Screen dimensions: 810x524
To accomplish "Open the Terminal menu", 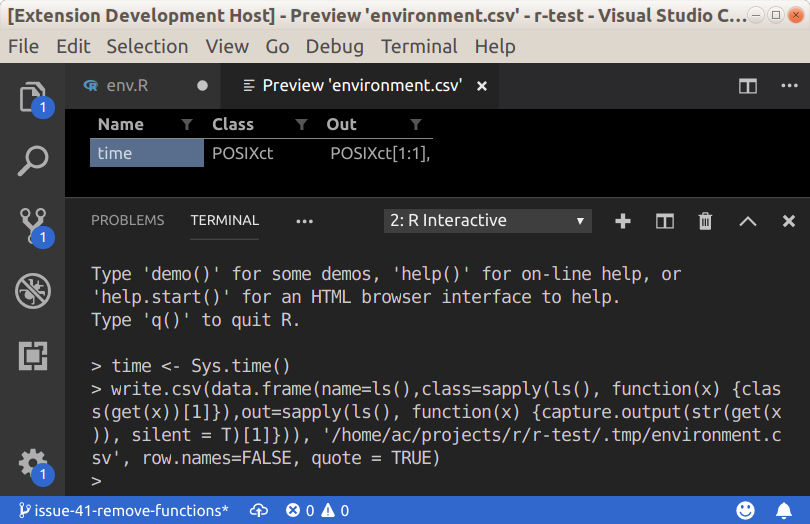I will click(419, 47).
